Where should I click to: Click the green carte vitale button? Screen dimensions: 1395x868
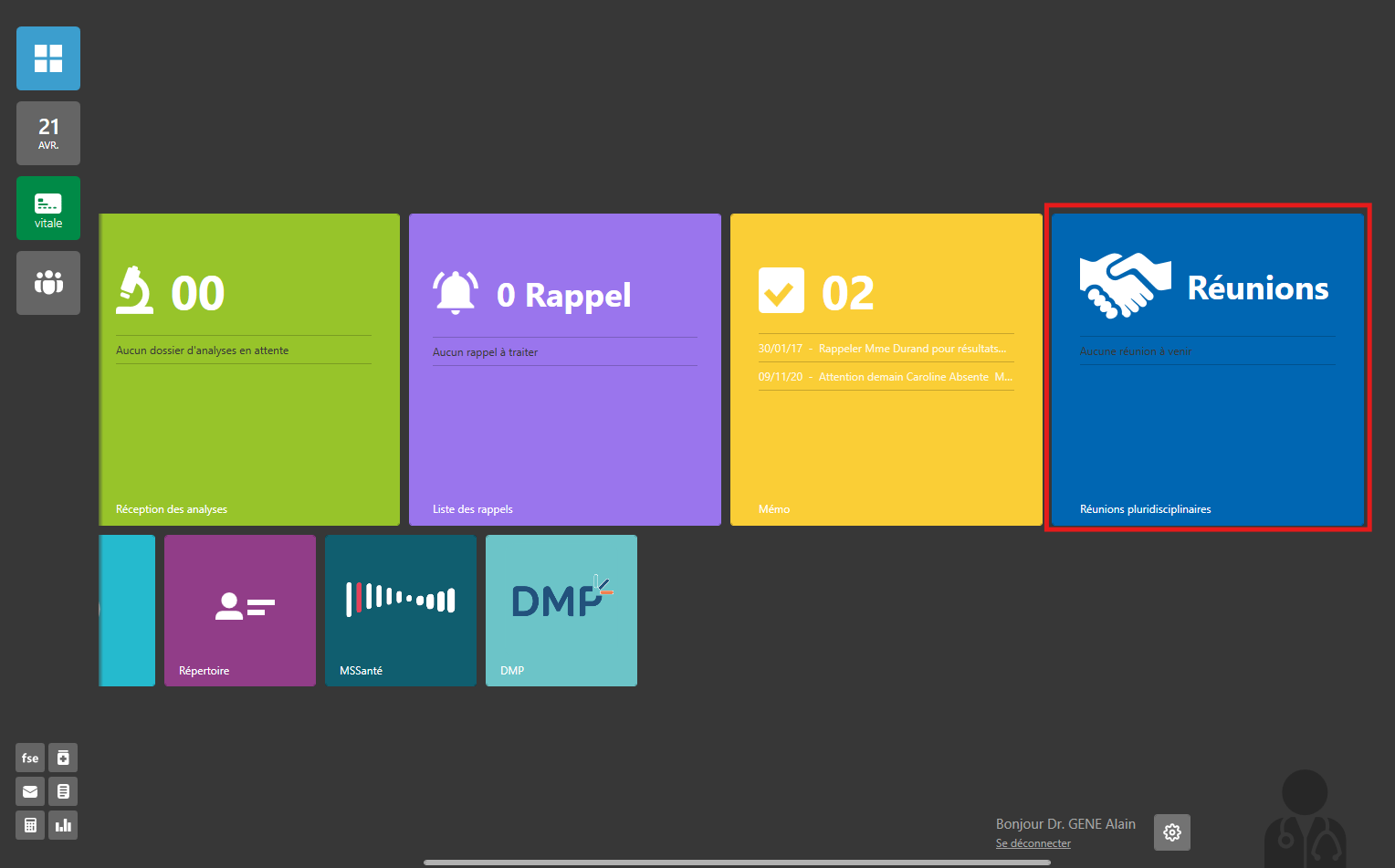point(48,208)
